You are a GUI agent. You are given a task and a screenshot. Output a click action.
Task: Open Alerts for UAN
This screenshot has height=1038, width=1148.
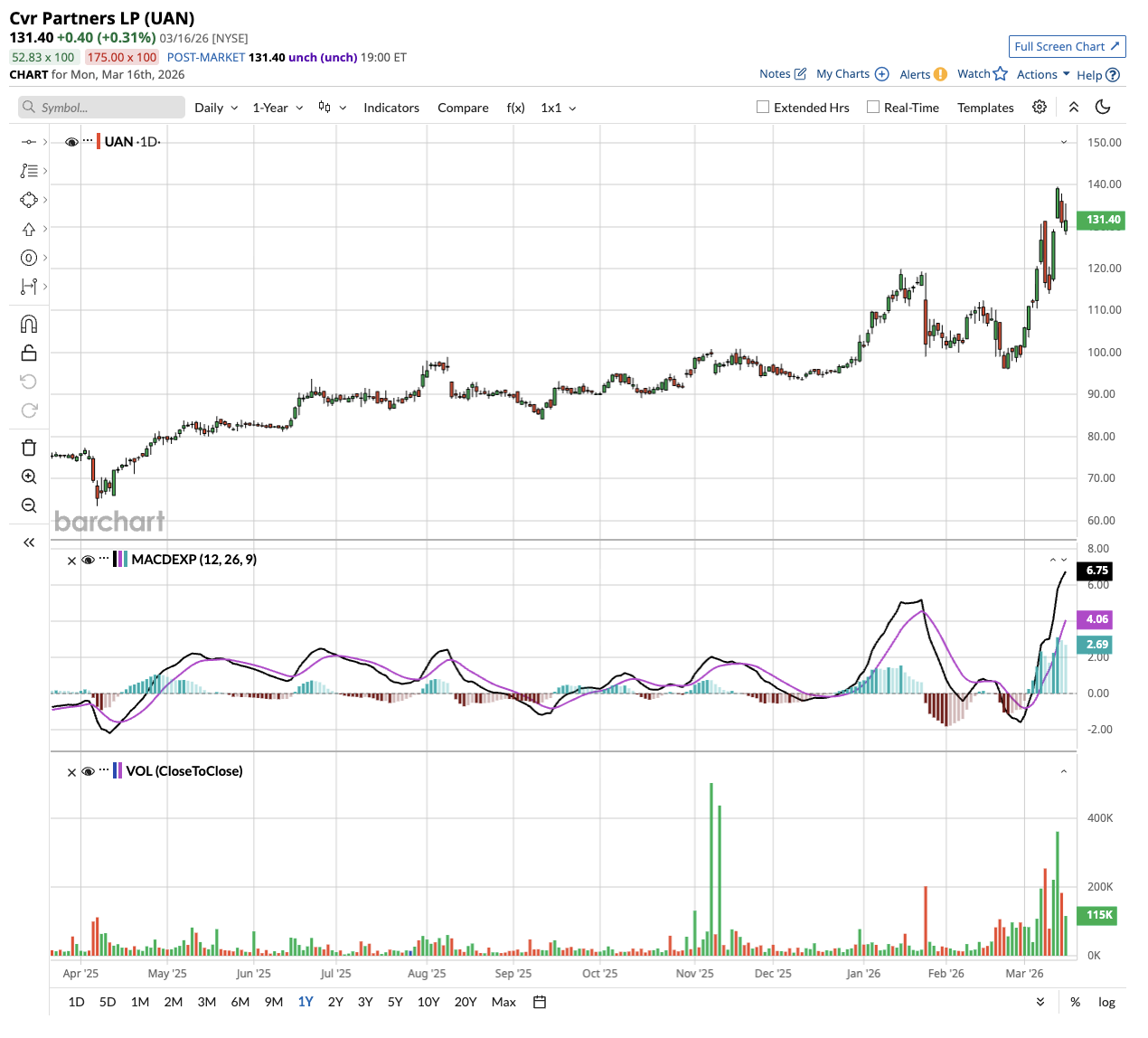click(x=923, y=74)
